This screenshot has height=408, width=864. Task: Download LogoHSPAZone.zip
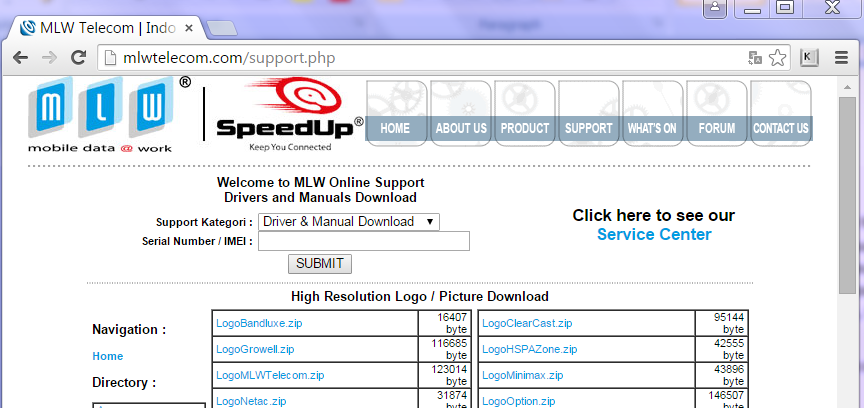pyautogui.click(x=530, y=349)
